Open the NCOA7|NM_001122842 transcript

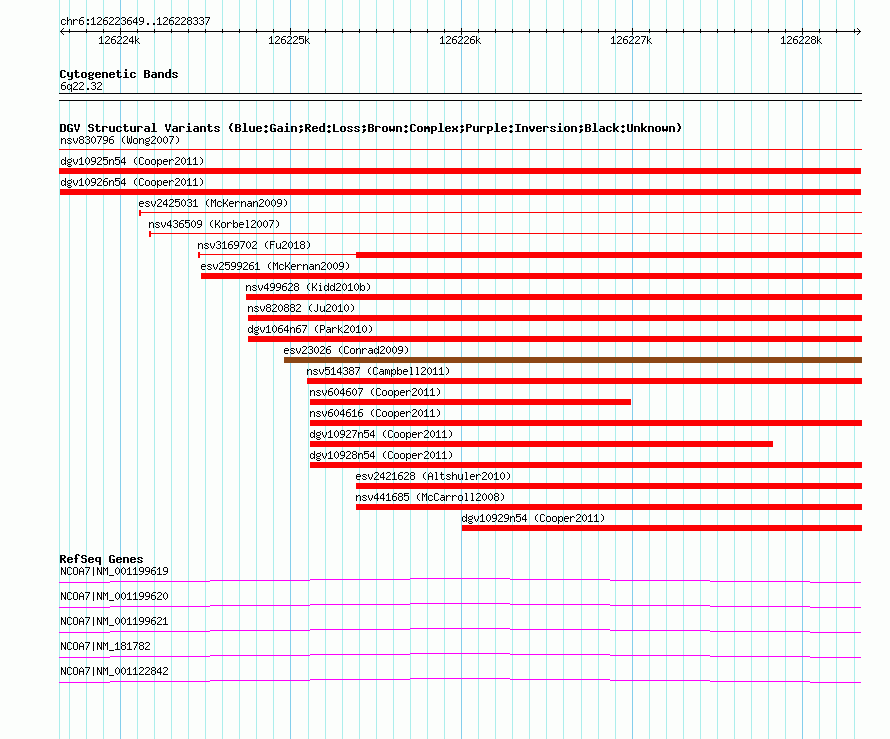114,671
